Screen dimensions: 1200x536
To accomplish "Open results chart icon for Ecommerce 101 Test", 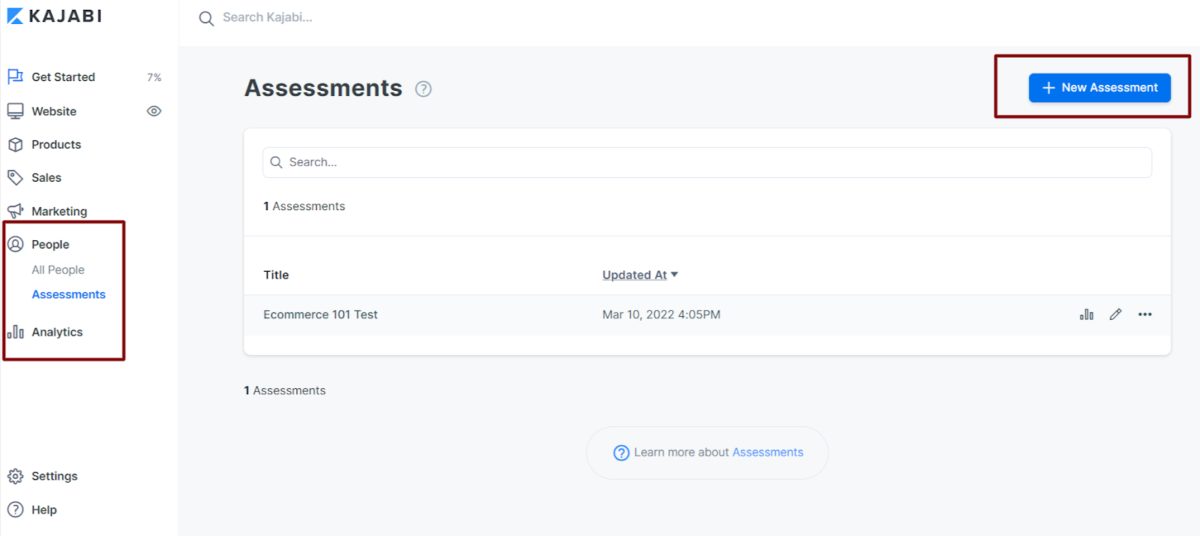I will click(x=1086, y=314).
